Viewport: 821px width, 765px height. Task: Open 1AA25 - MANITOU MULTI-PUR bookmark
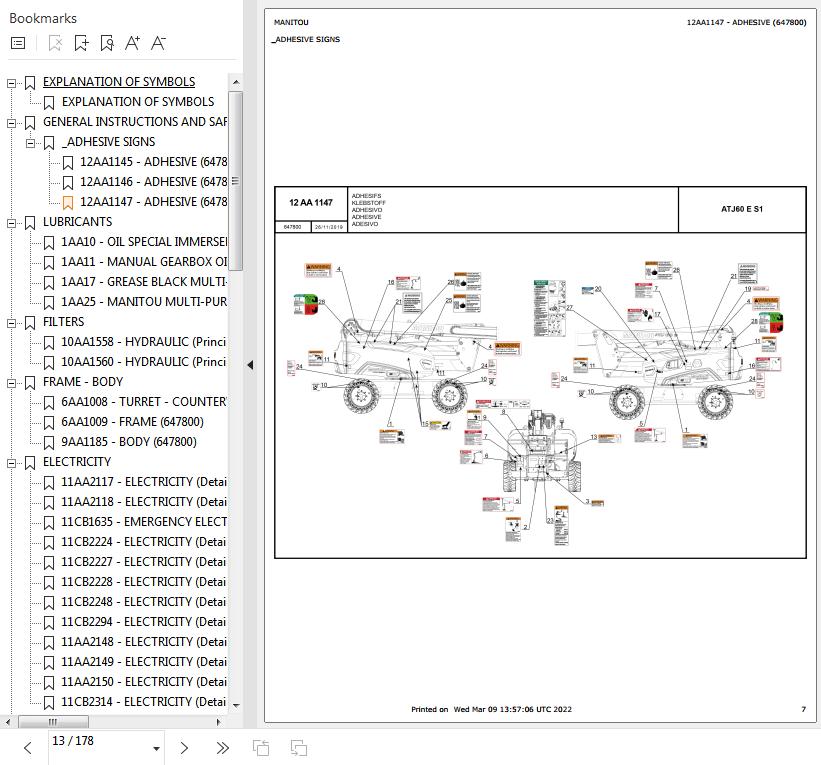(144, 302)
